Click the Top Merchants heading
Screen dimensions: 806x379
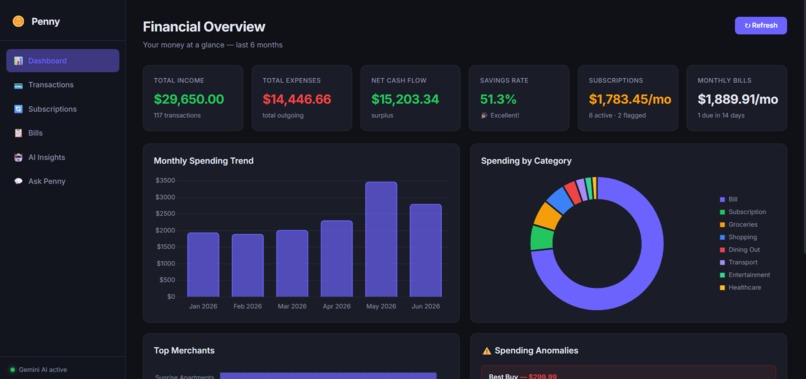[x=184, y=351]
